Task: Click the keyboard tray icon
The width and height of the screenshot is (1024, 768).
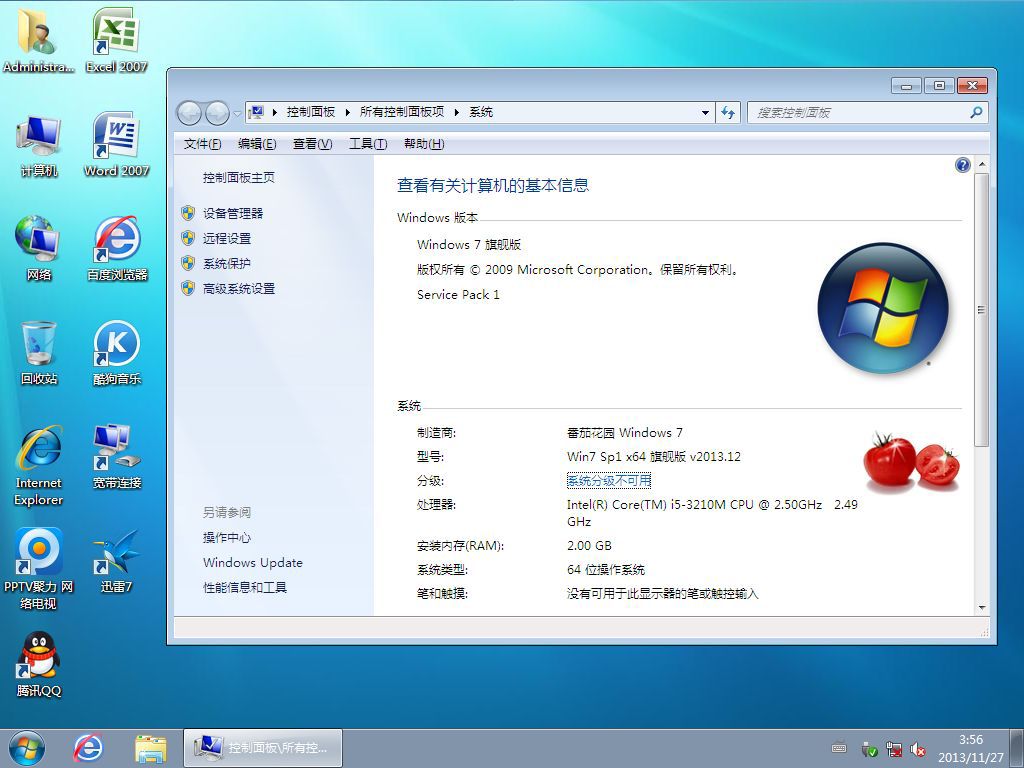Action: click(840, 748)
